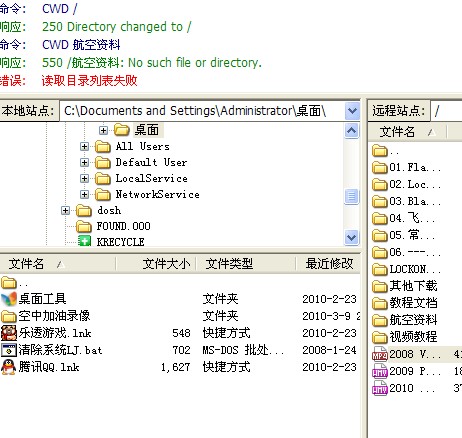Image resolution: width=462 pixels, height=438 pixels.
Task: Click the 04.飞... remote folder icon
Action: (380, 218)
